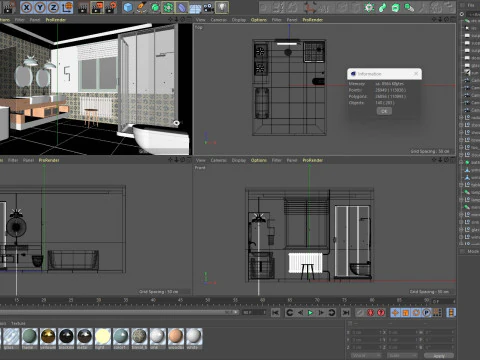Screen dimensions: 480x360
Task: Click Render to Picture Viewer icon
Action: (97, 7)
